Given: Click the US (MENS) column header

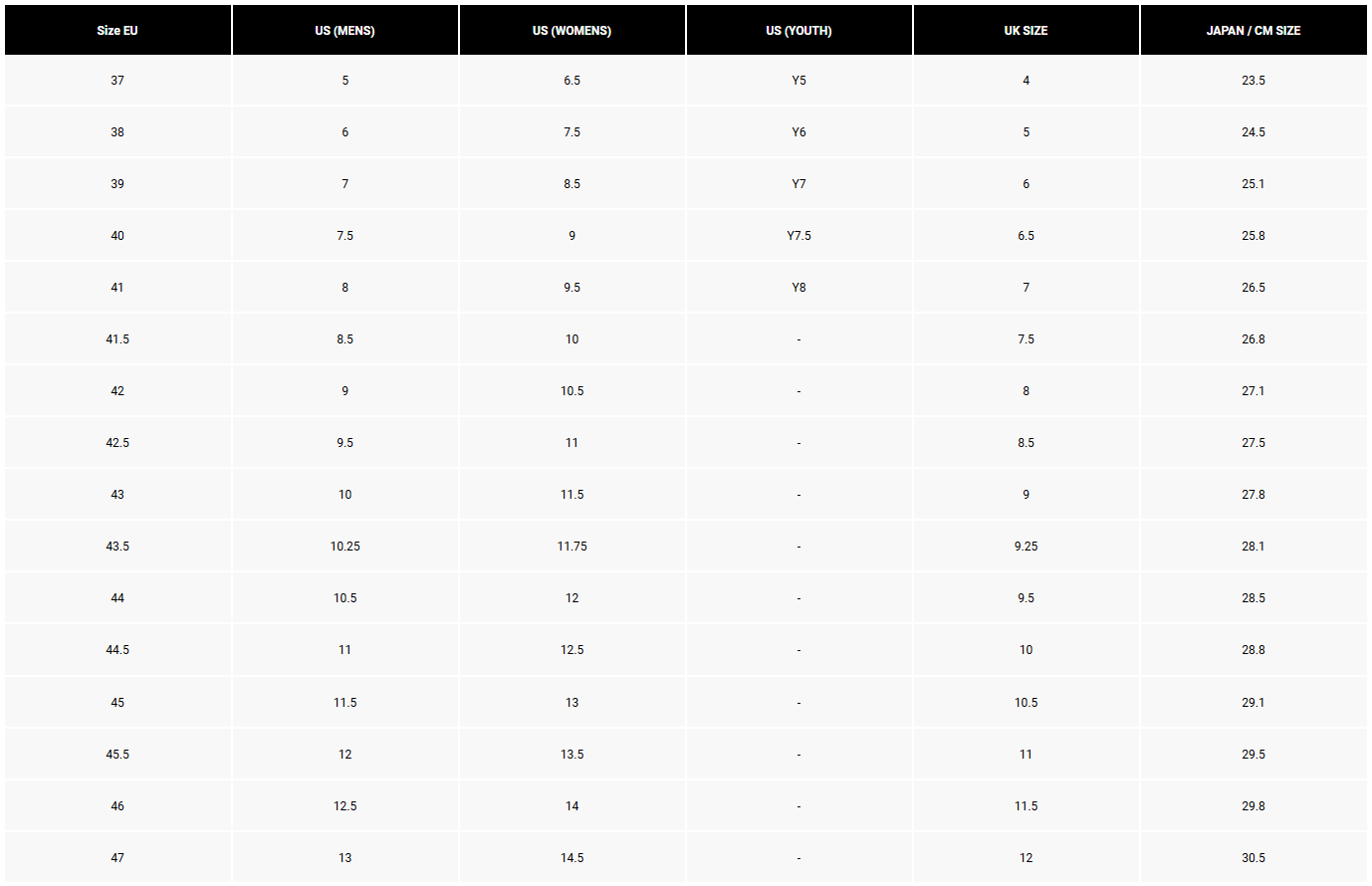Looking at the screenshot, I should (x=344, y=31).
